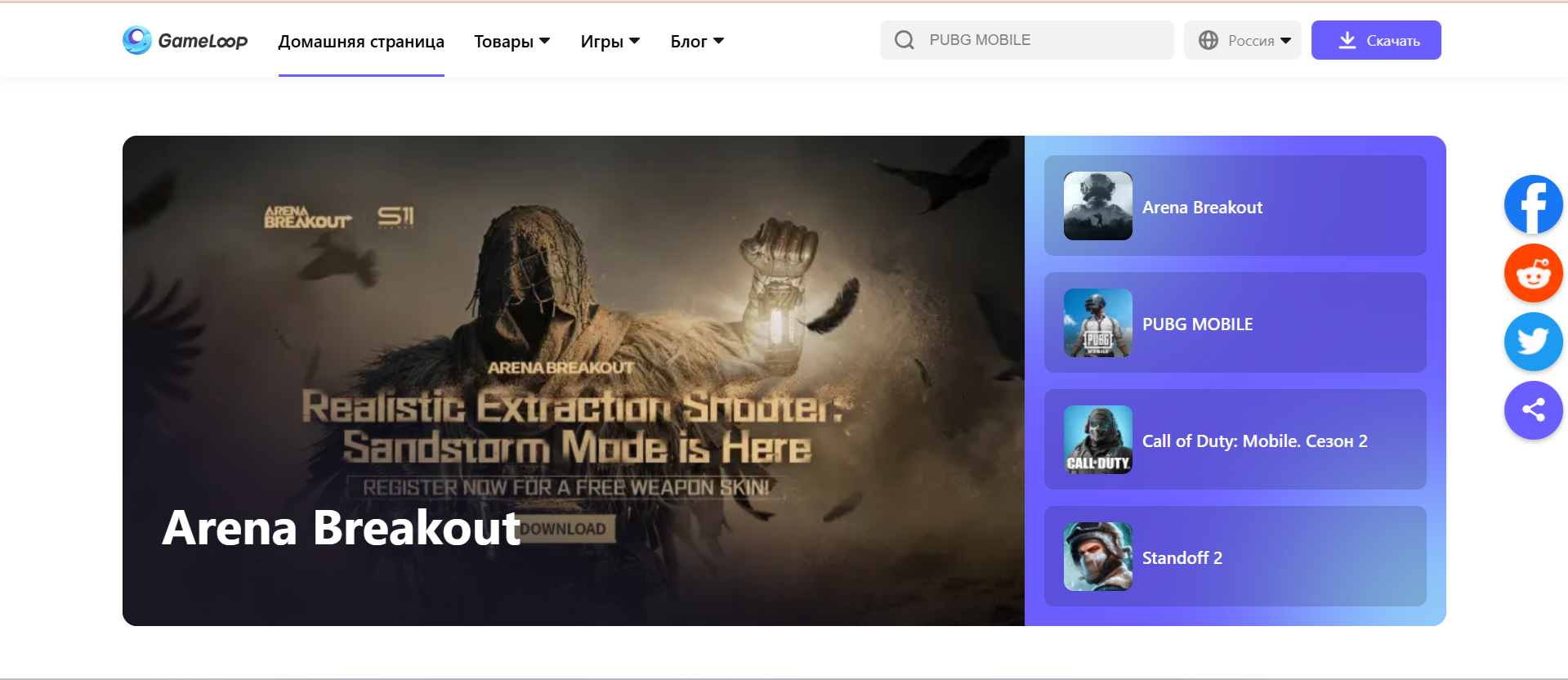The height and width of the screenshot is (680, 1568).
Task: Click the purple share icon
Action: 1533,410
